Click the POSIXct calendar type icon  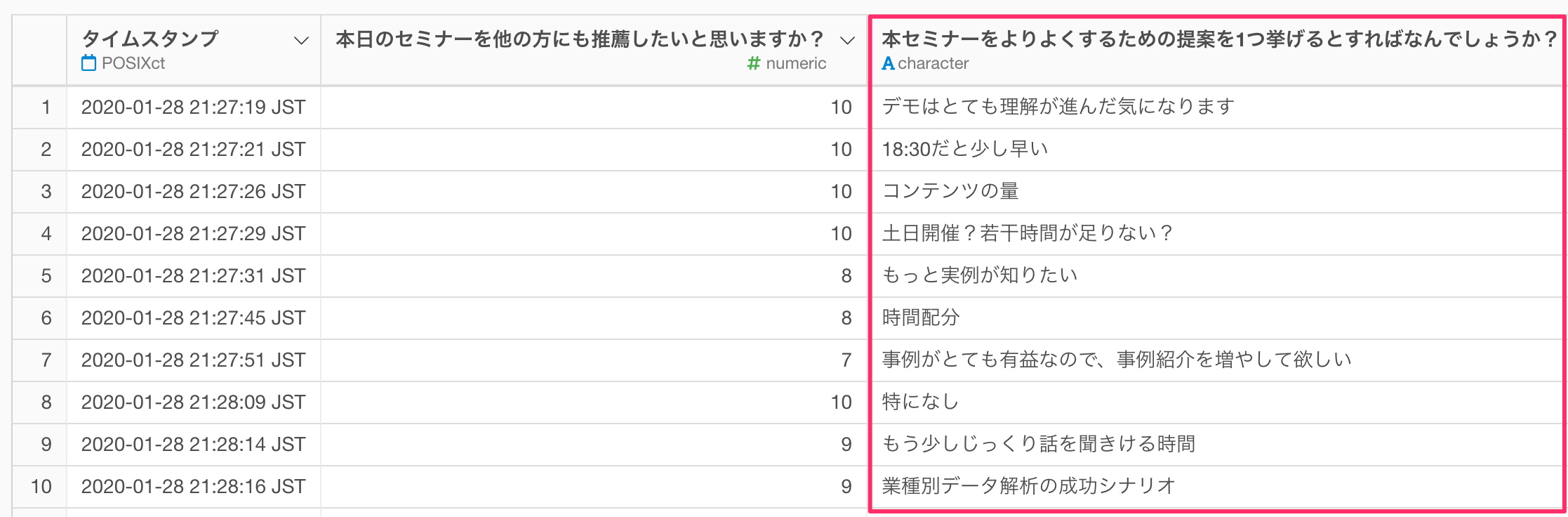pos(88,63)
